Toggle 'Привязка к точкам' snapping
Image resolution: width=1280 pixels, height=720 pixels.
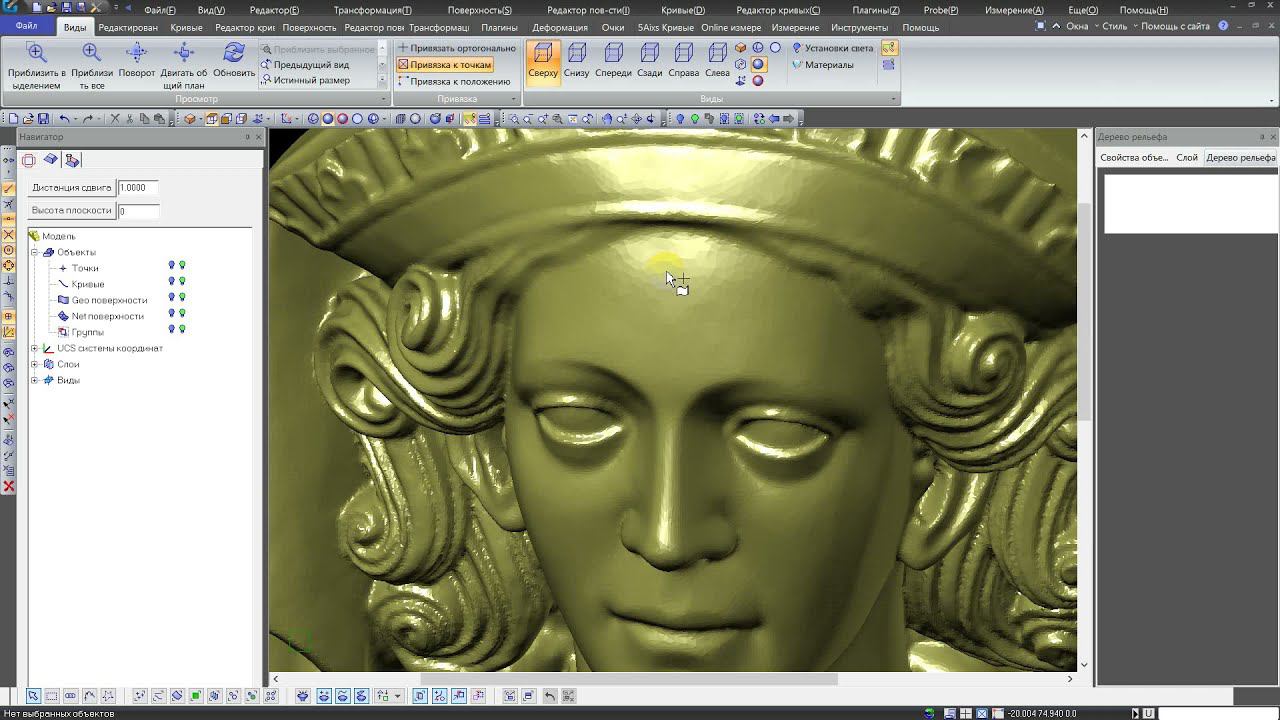pos(445,65)
